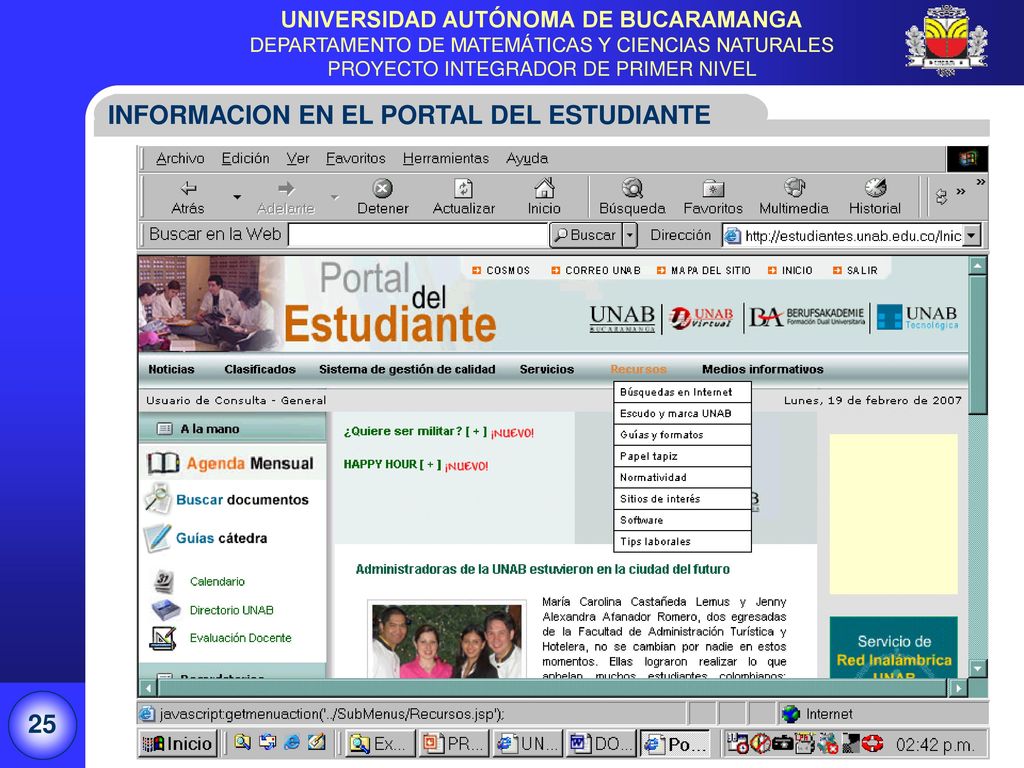Select Sitios de interés menu entry
This screenshot has width=1024, height=768.
coord(682,499)
